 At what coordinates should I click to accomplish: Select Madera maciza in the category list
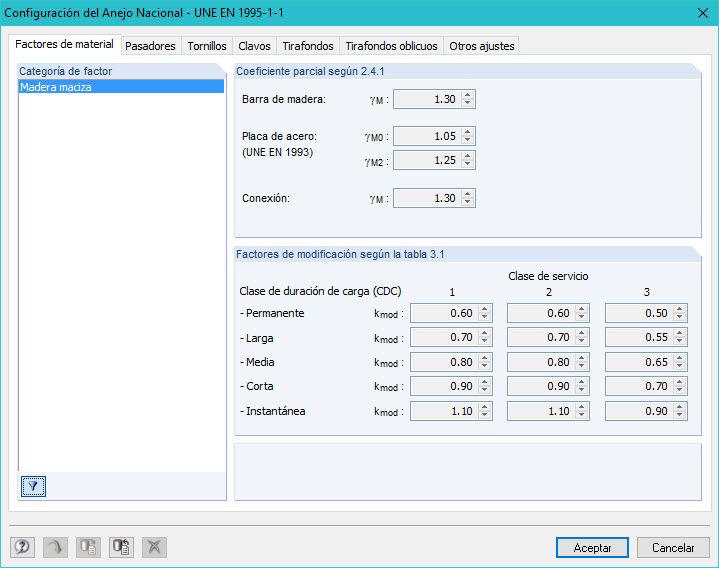point(121,87)
